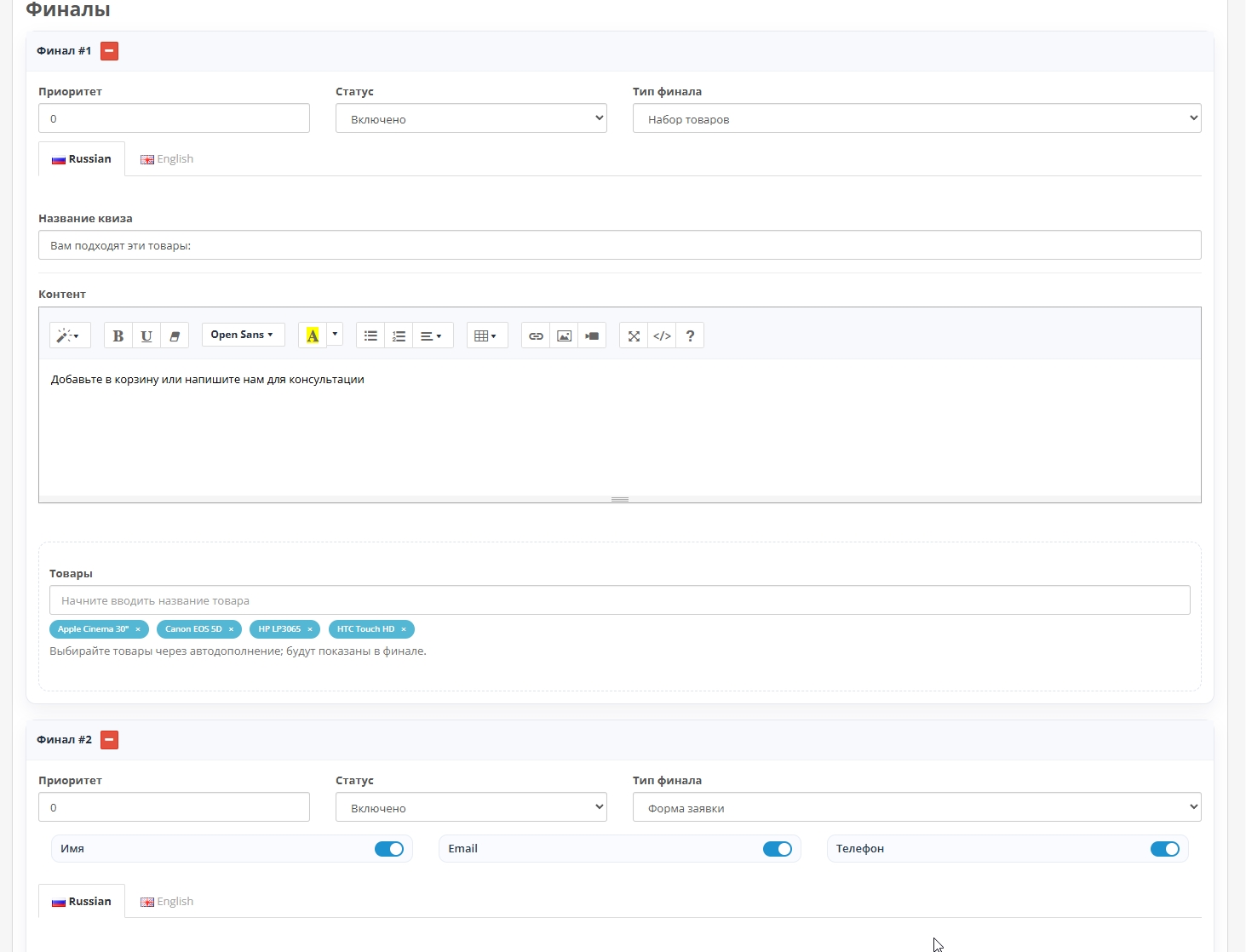This screenshot has width=1246, height=952.
Task: Open the insert picture dialog
Action: point(564,335)
